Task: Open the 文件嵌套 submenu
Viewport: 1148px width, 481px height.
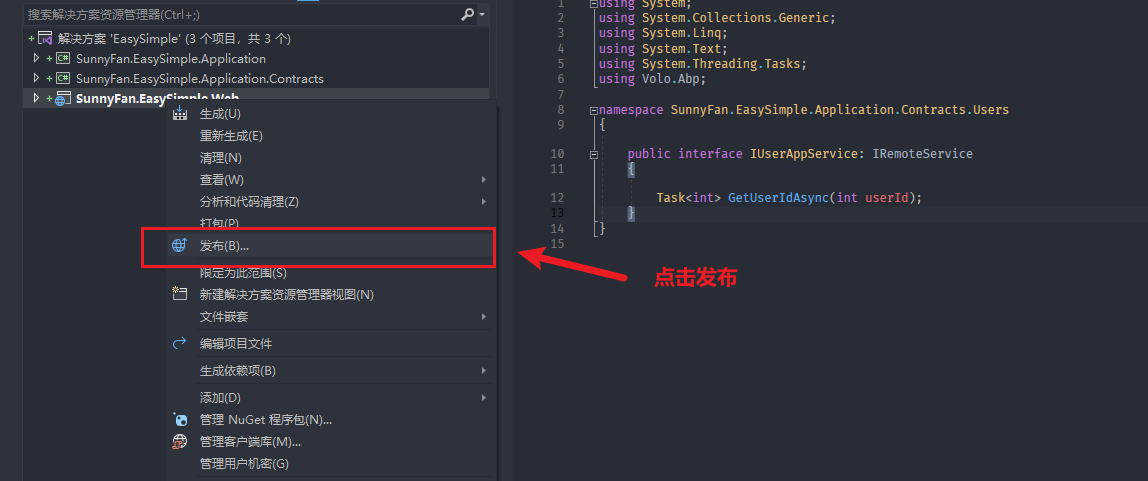Action: click(x=331, y=316)
